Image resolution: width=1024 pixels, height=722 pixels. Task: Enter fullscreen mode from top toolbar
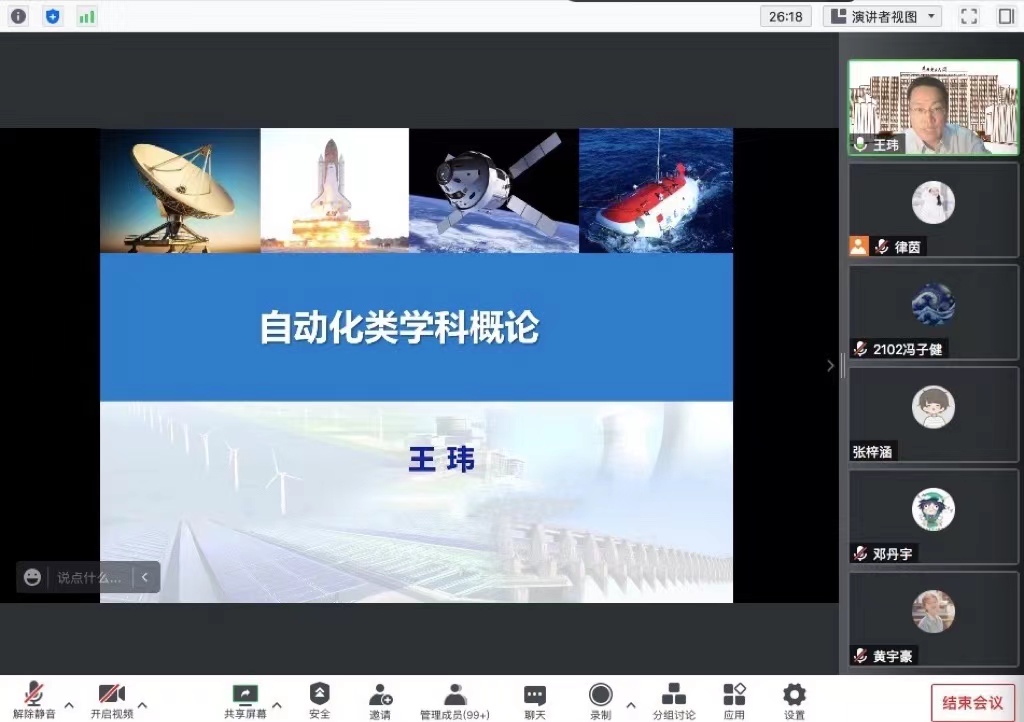point(968,16)
